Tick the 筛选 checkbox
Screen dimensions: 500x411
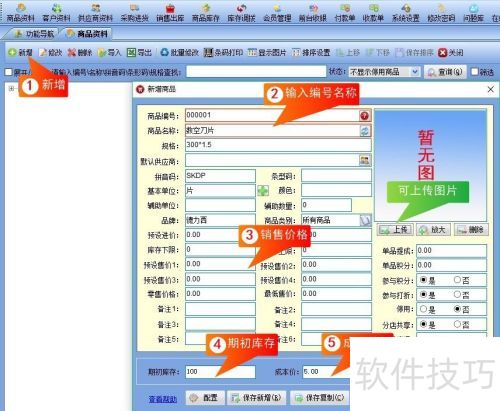tap(474, 72)
